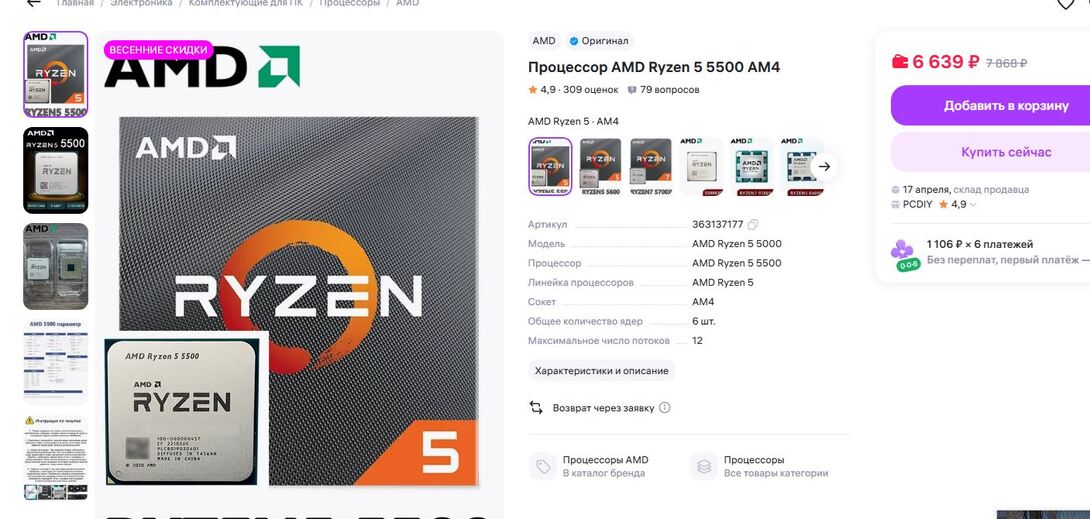Click the return via request arrows icon
1090x519 pixels.
536,408
